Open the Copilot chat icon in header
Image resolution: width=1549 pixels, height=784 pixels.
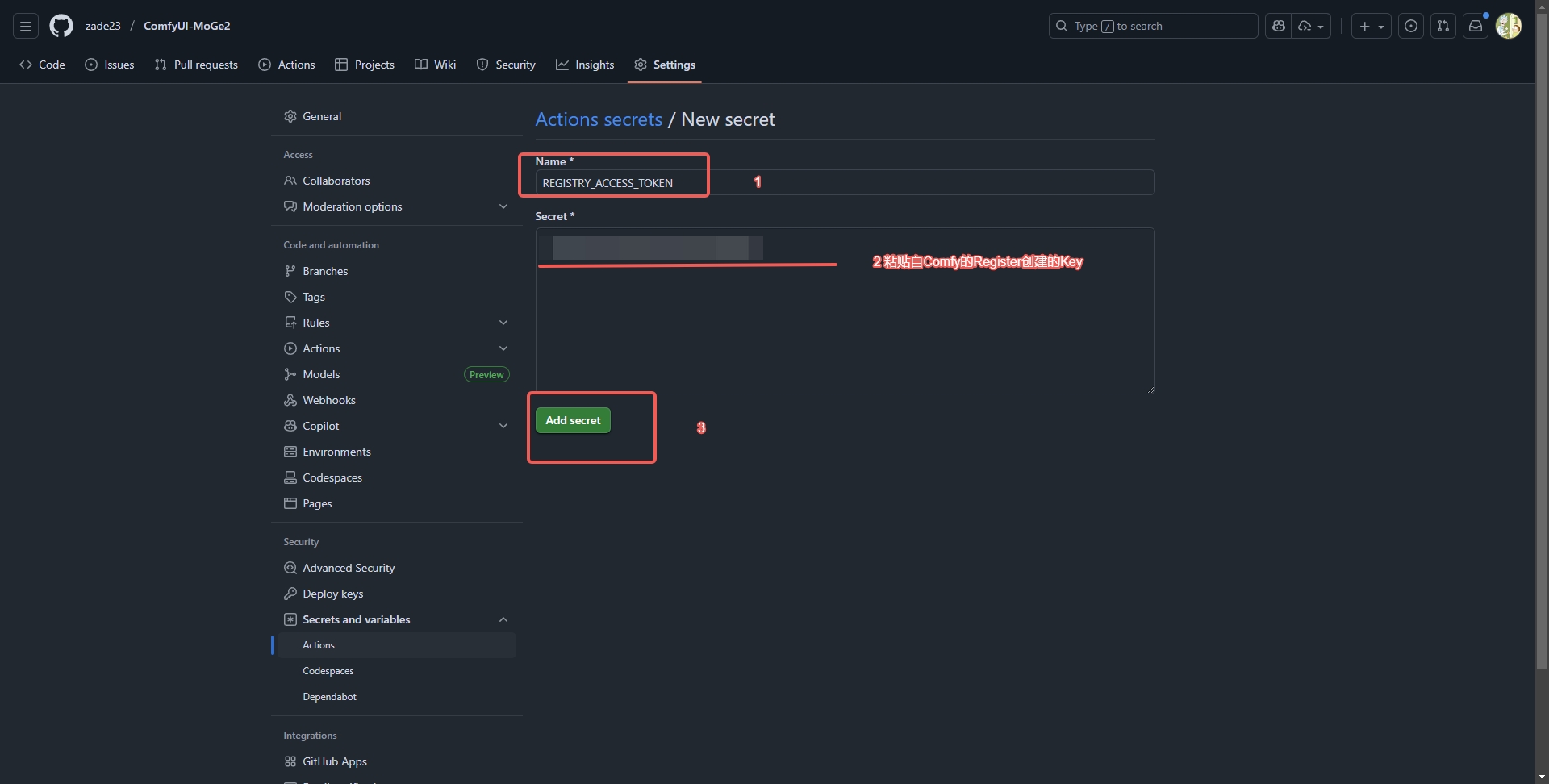tap(1278, 26)
